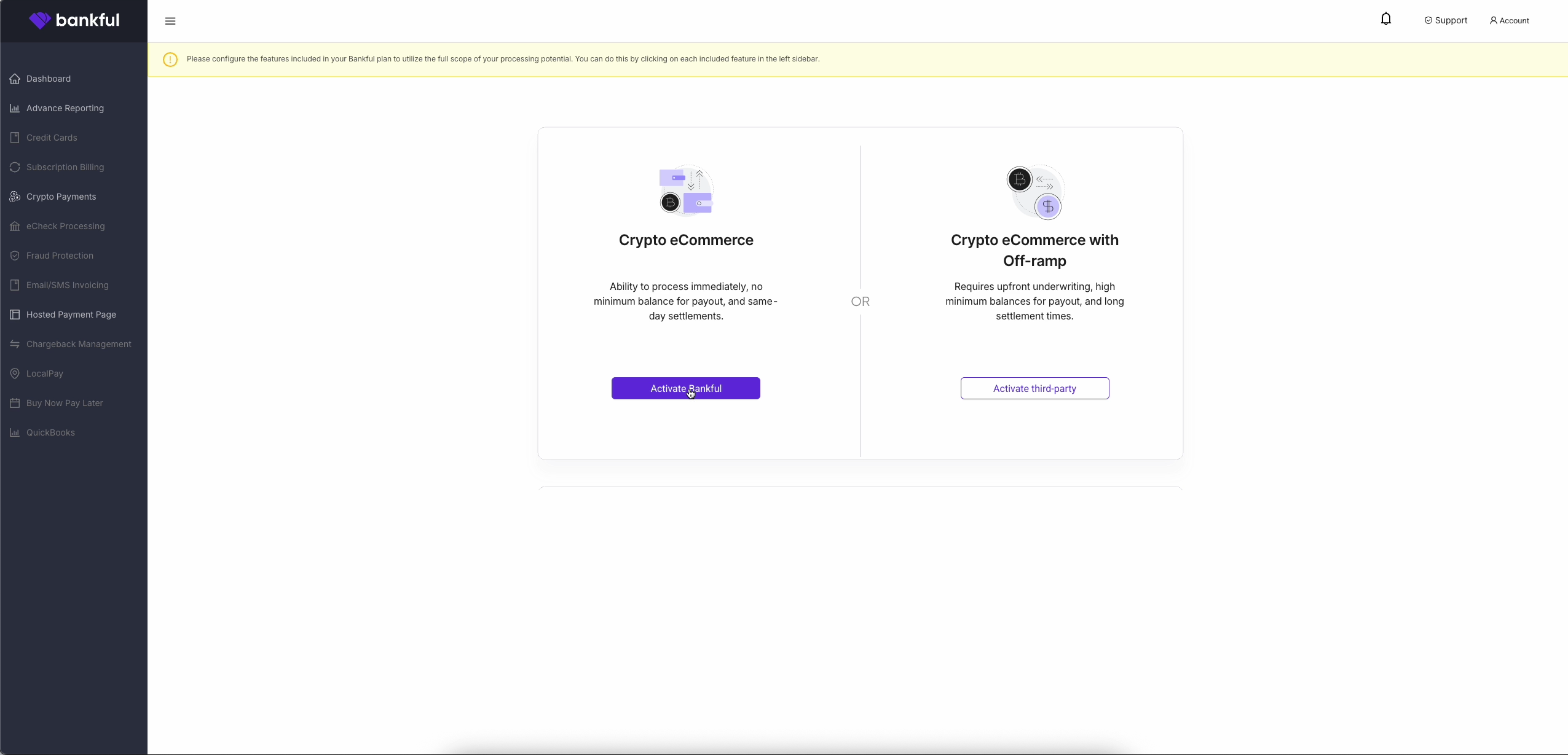
Task: Open Fraud Protection
Action: [x=60, y=256]
